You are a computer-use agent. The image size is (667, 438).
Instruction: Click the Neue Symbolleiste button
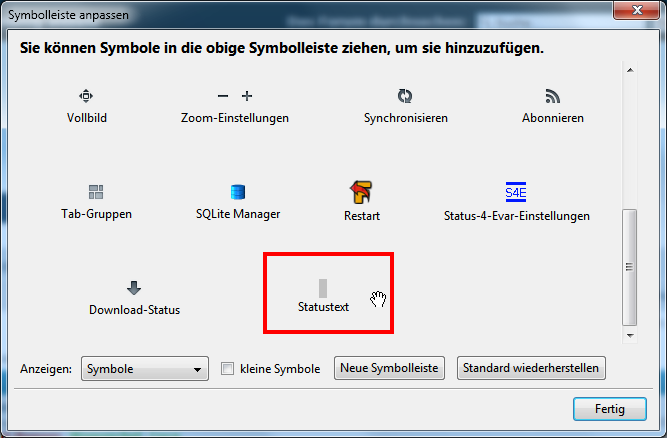389,369
